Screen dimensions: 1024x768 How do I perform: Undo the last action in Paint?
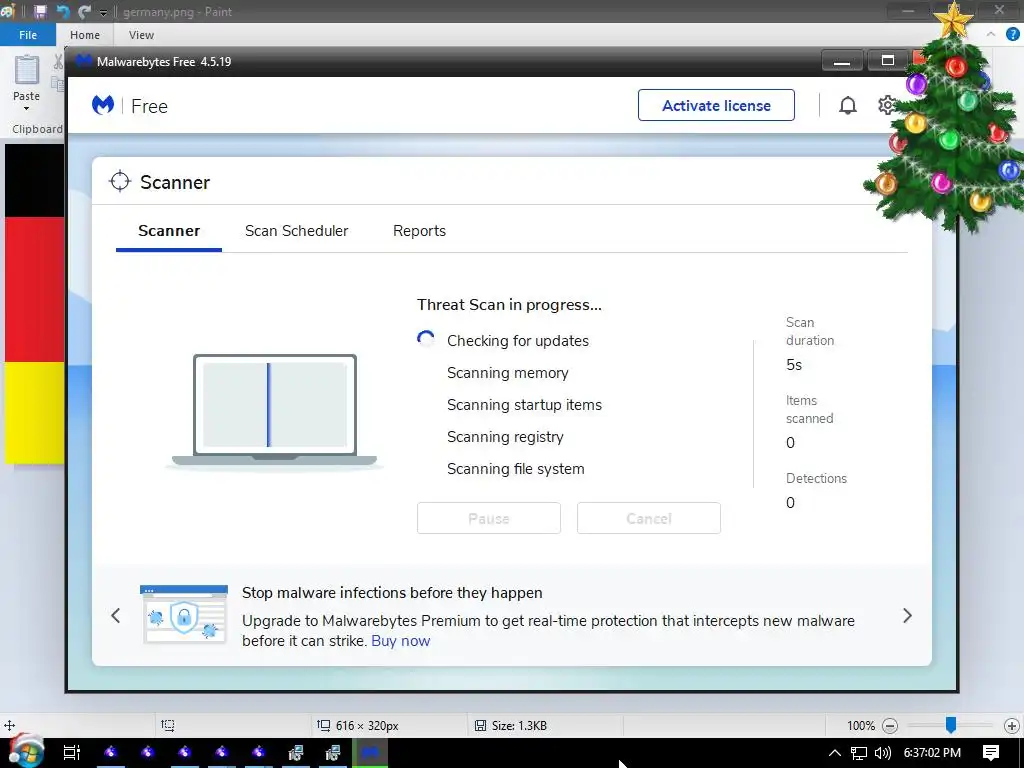pyautogui.click(x=63, y=11)
